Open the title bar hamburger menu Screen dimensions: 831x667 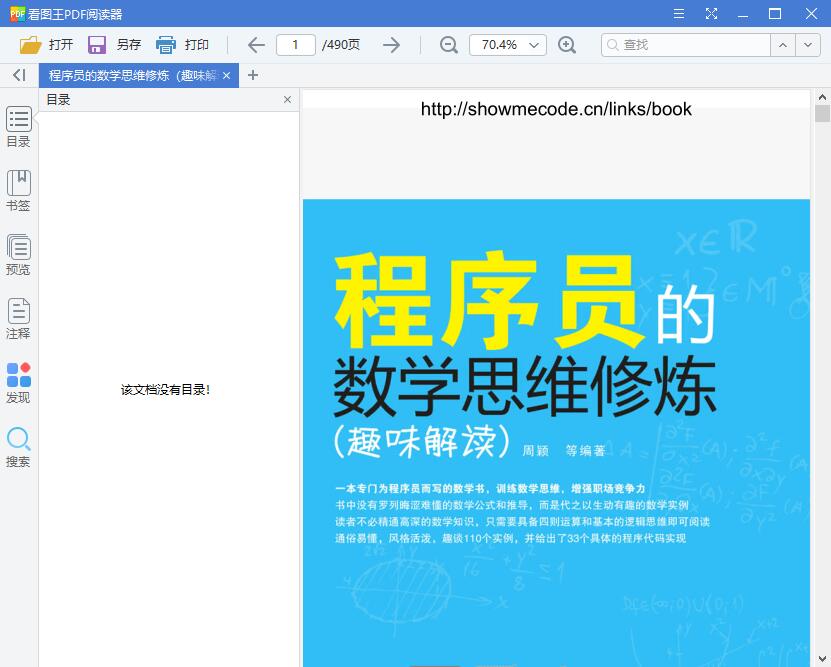click(679, 14)
